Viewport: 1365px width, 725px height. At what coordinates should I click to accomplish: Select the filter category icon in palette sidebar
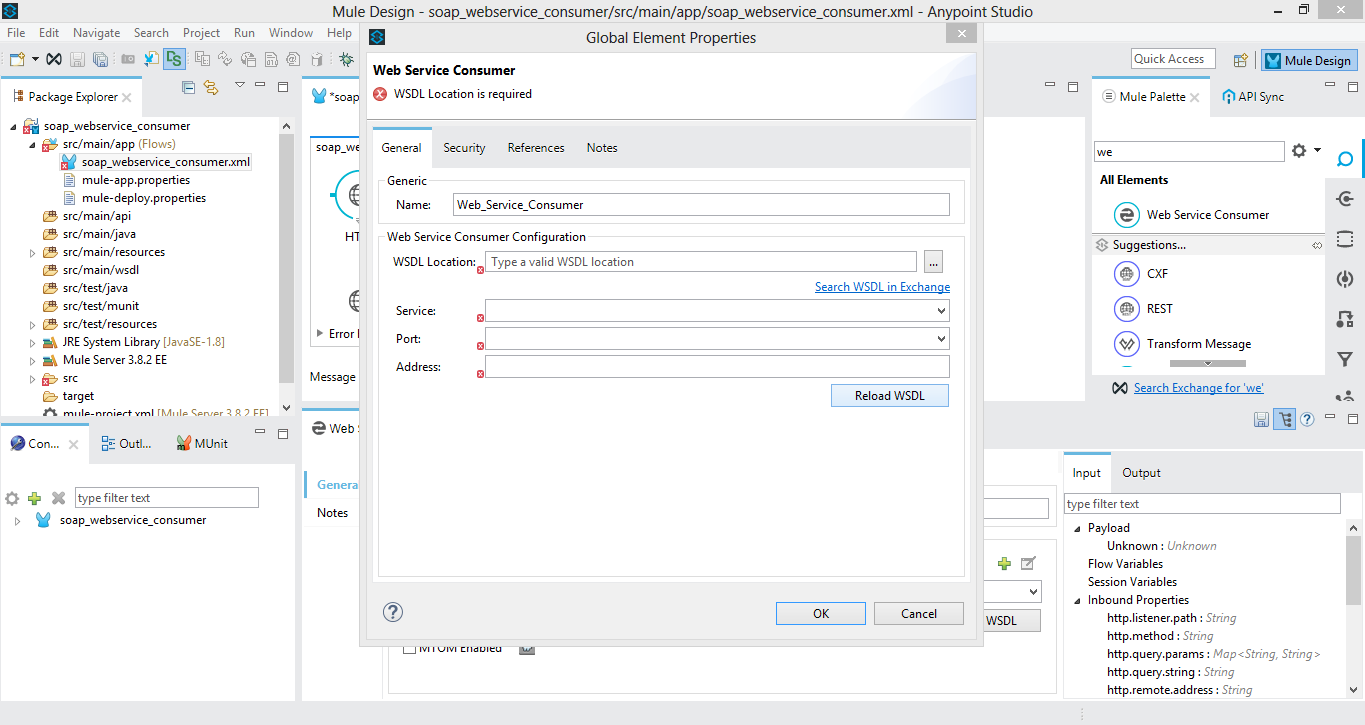coord(1345,360)
